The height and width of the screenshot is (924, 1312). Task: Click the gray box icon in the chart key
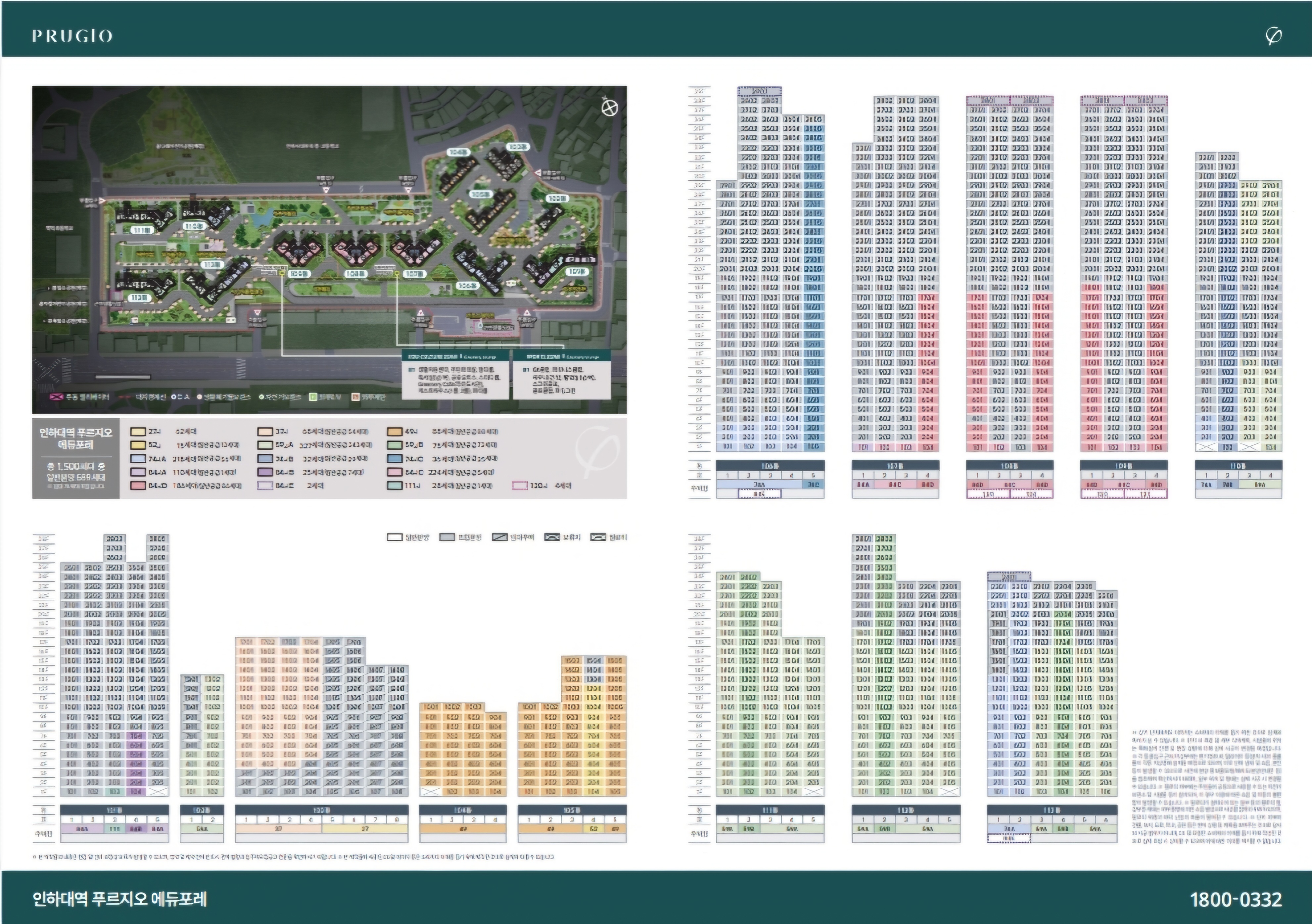(x=447, y=537)
